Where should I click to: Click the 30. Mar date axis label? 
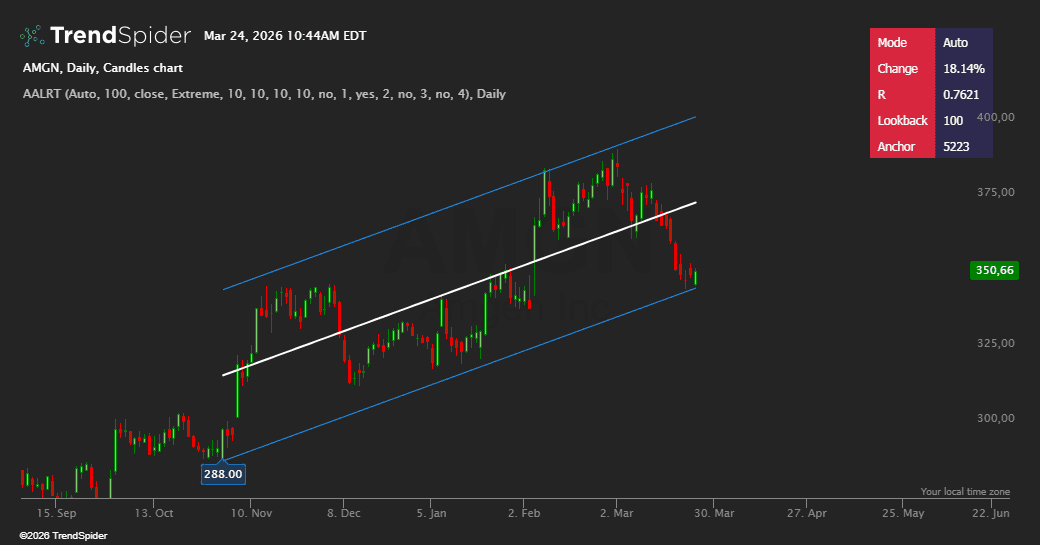[714, 513]
